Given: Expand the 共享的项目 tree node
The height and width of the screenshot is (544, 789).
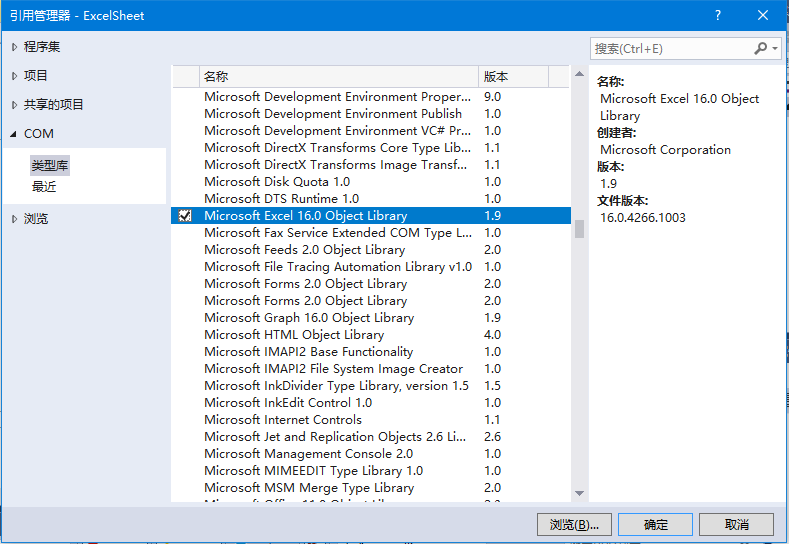Looking at the screenshot, I should pos(14,105).
